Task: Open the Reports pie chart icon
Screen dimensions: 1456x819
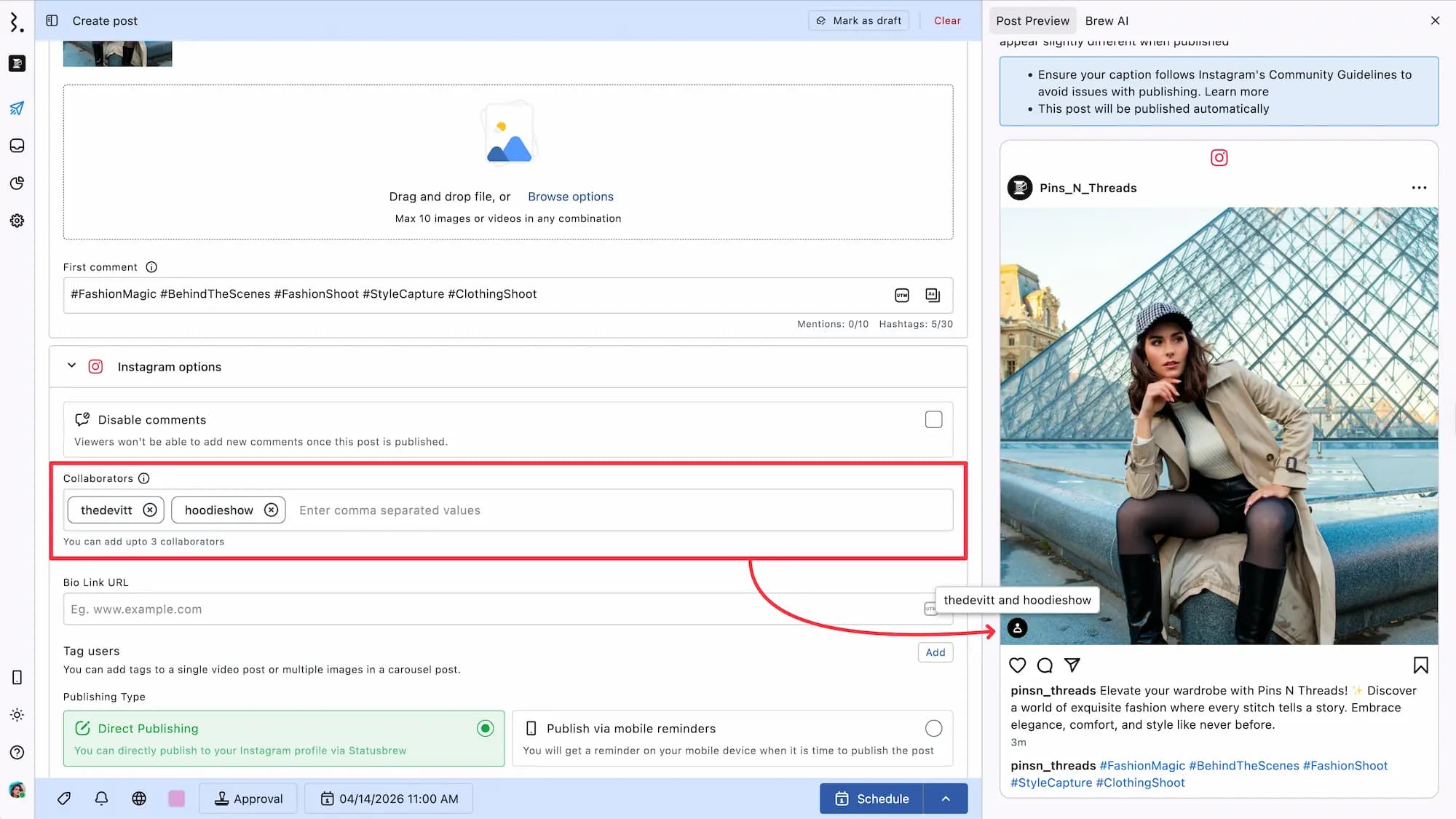Action: click(x=17, y=183)
